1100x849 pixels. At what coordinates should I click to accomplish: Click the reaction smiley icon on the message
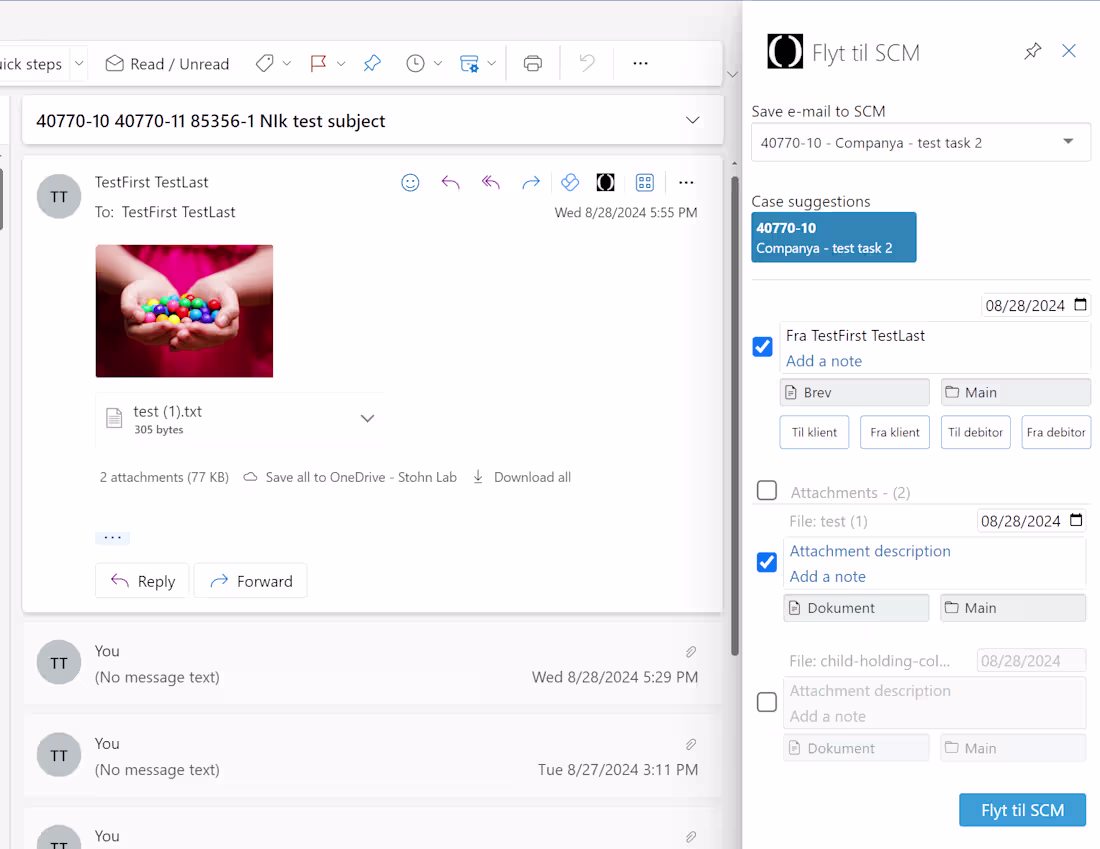[410, 182]
